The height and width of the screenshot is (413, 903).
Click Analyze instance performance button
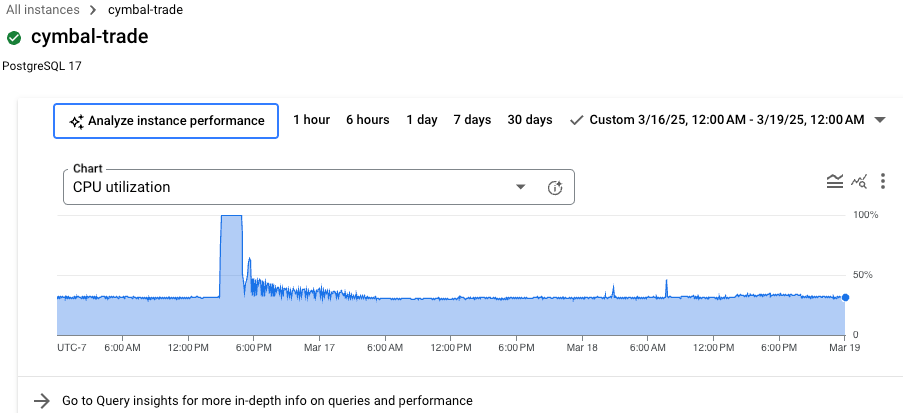point(166,121)
